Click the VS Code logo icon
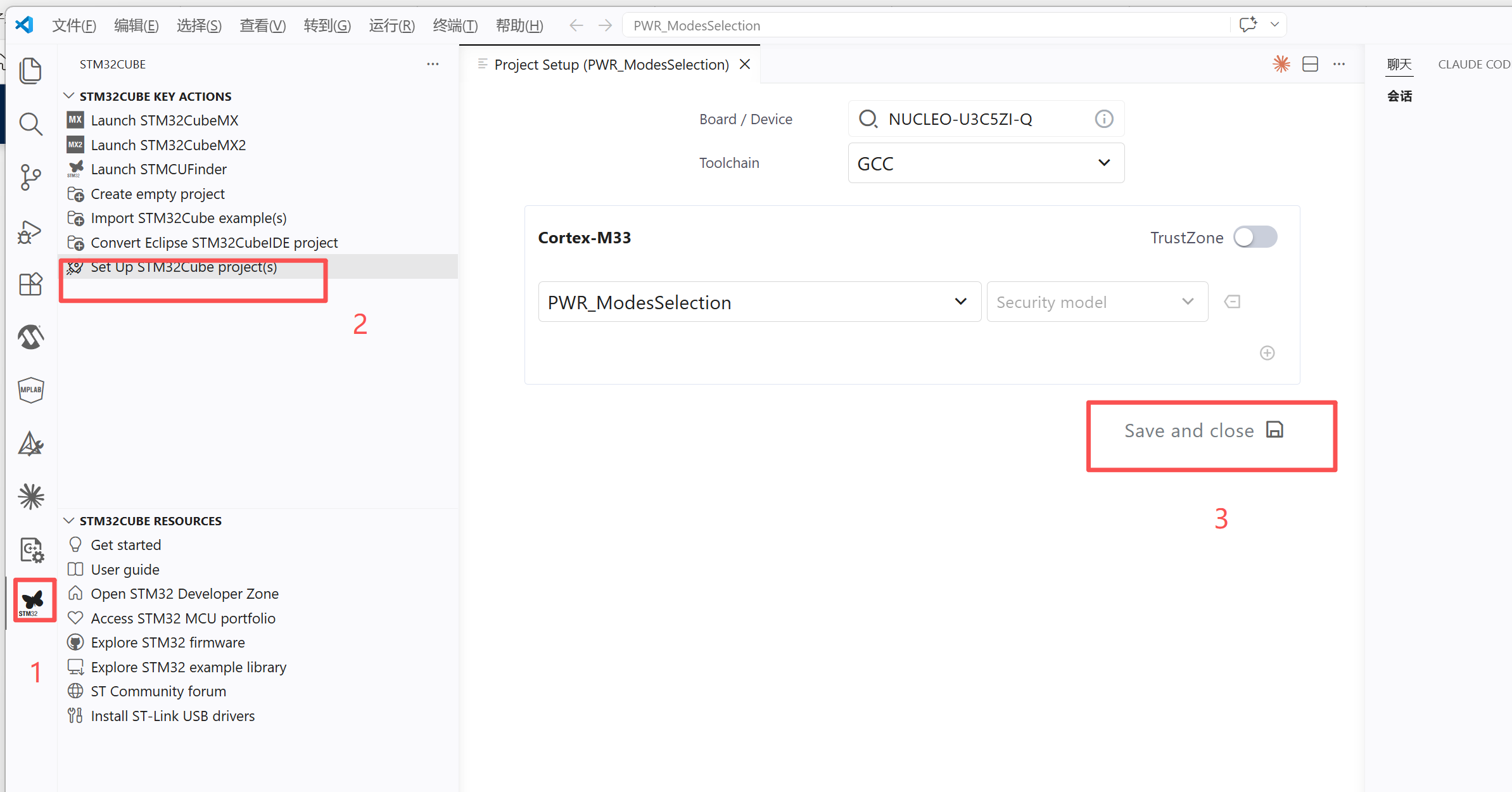 (24, 25)
